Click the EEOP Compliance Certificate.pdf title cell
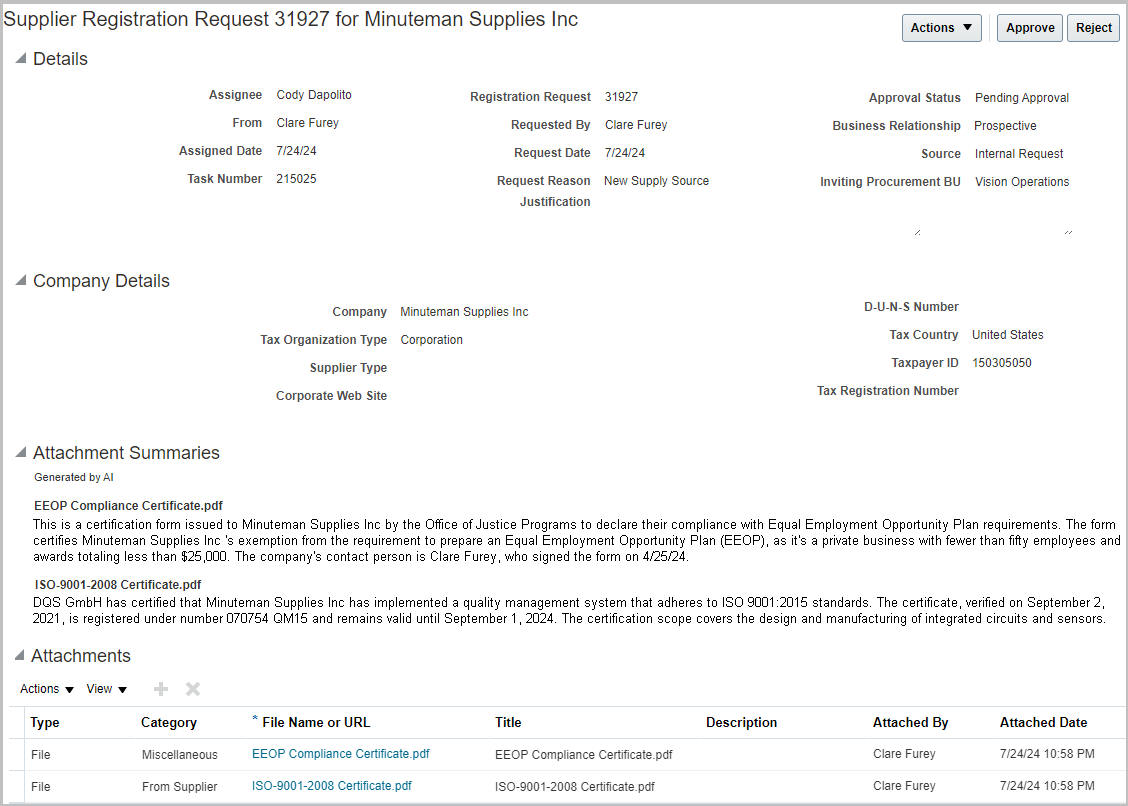1128x806 pixels. point(583,755)
